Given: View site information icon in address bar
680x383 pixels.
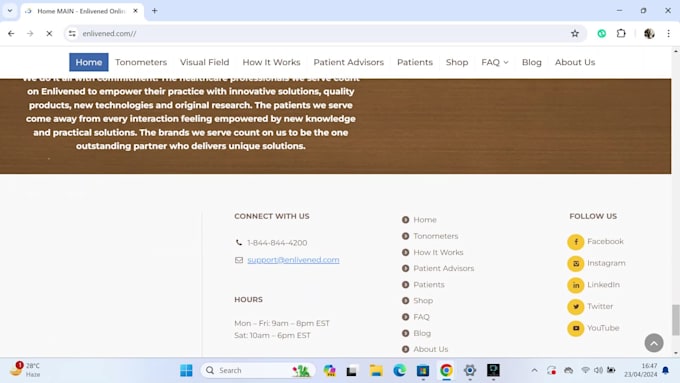Looking at the screenshot, I should pyautogui.click(x=72, y=33).
